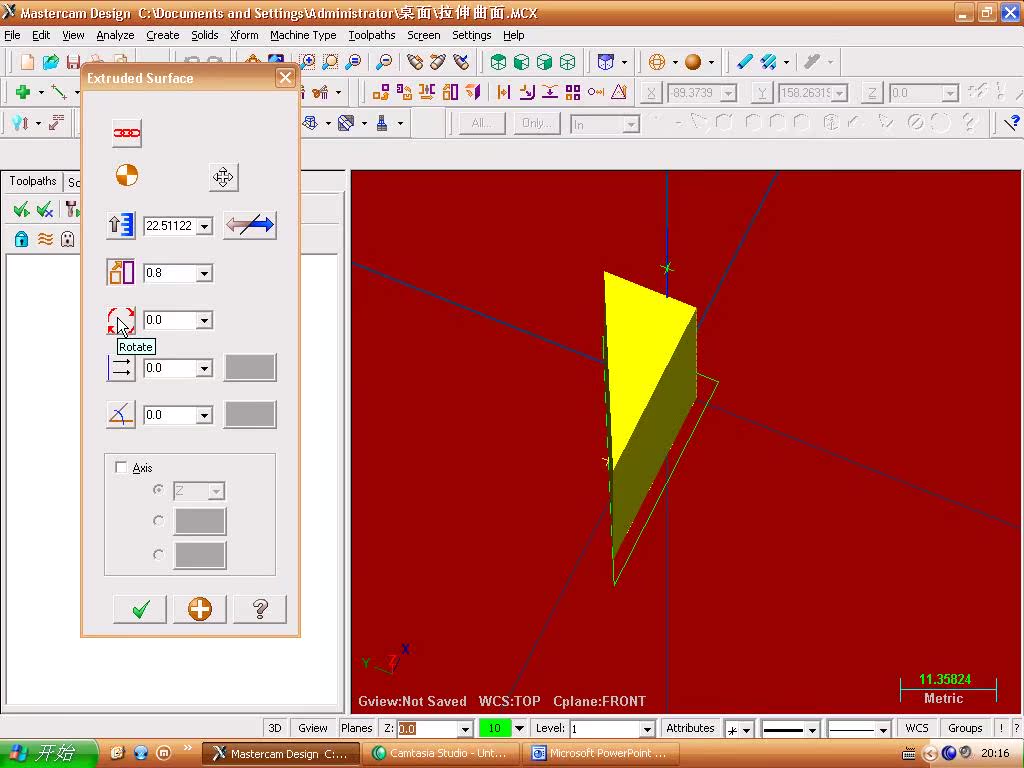Click the green plus sketcher icon
The image size is (1024, 768).
(23, 92)
